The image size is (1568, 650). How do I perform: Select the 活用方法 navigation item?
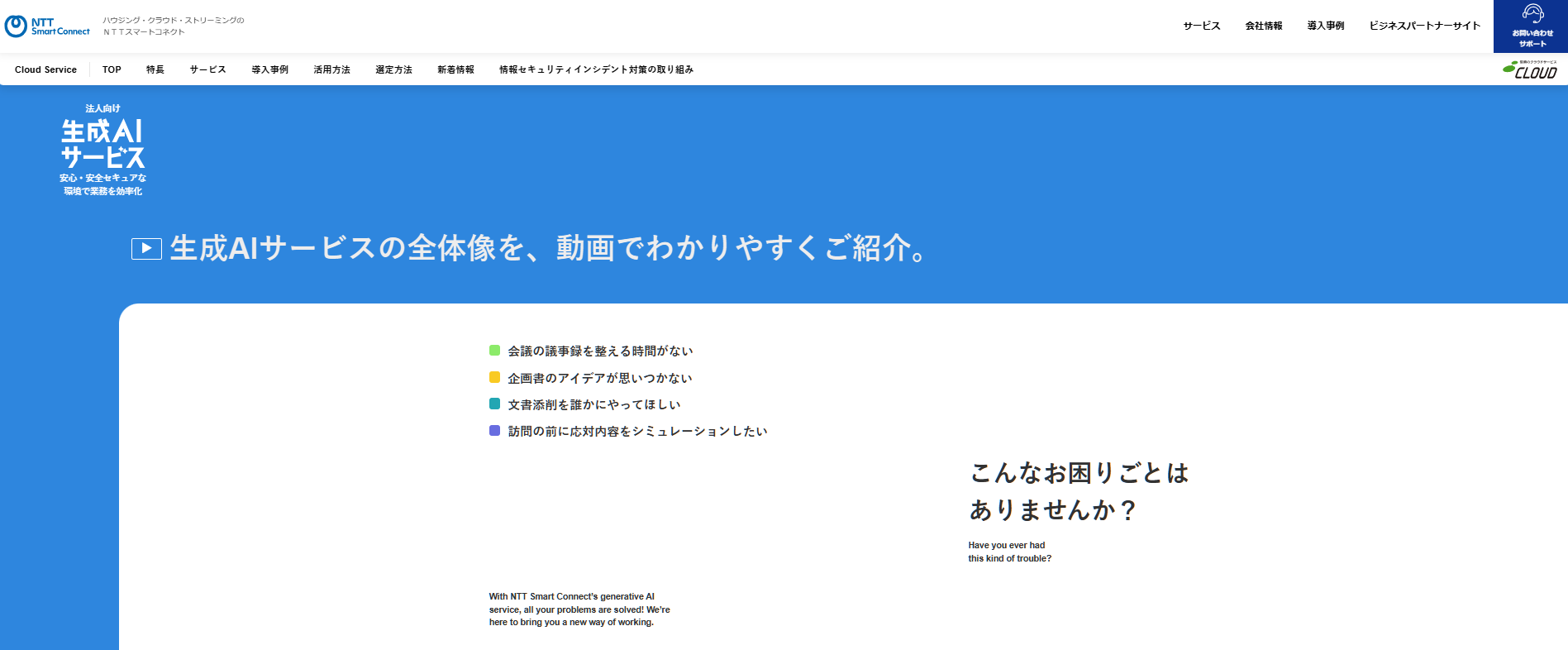coord(331,69)
